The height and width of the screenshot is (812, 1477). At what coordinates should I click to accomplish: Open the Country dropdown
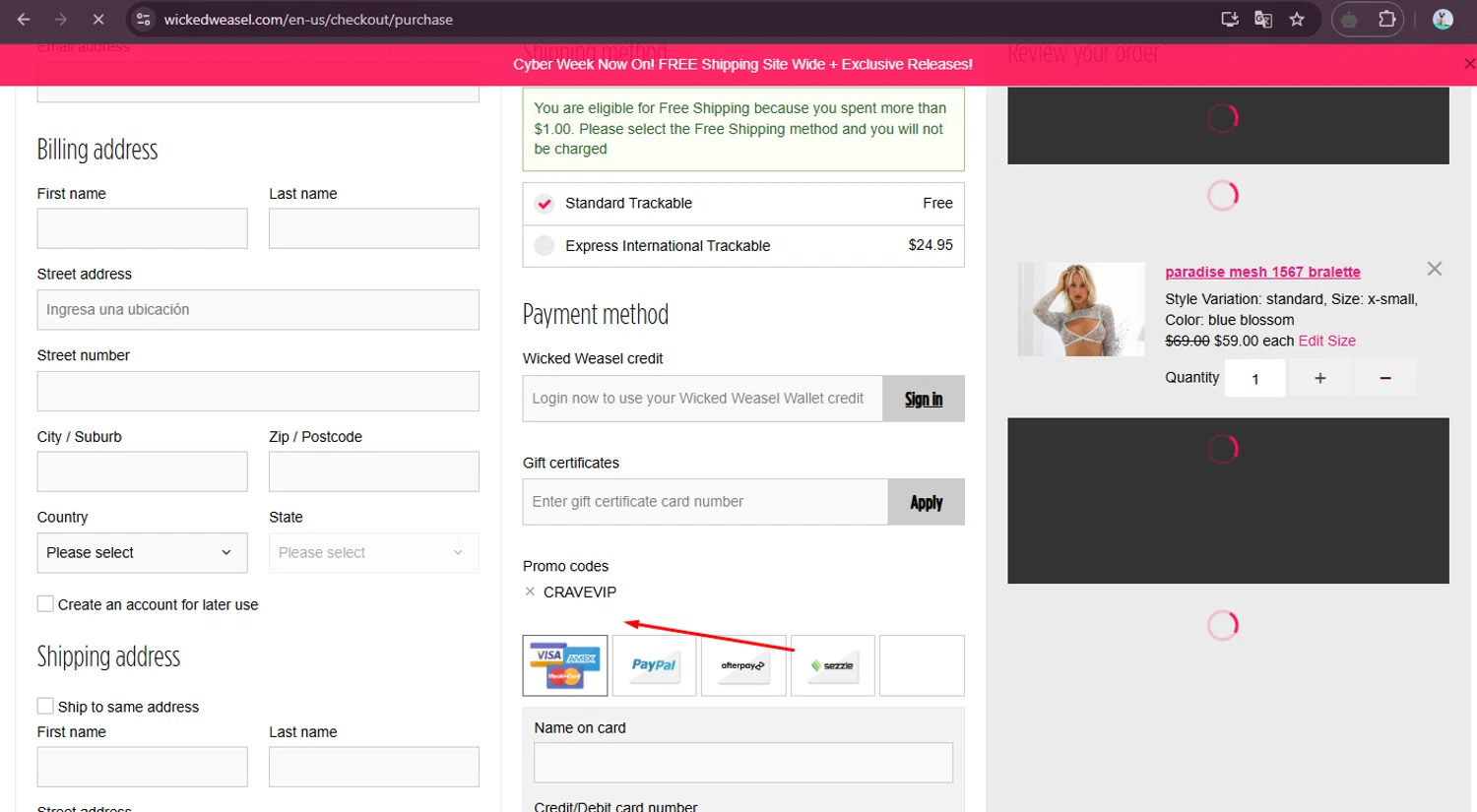point(142,553)
